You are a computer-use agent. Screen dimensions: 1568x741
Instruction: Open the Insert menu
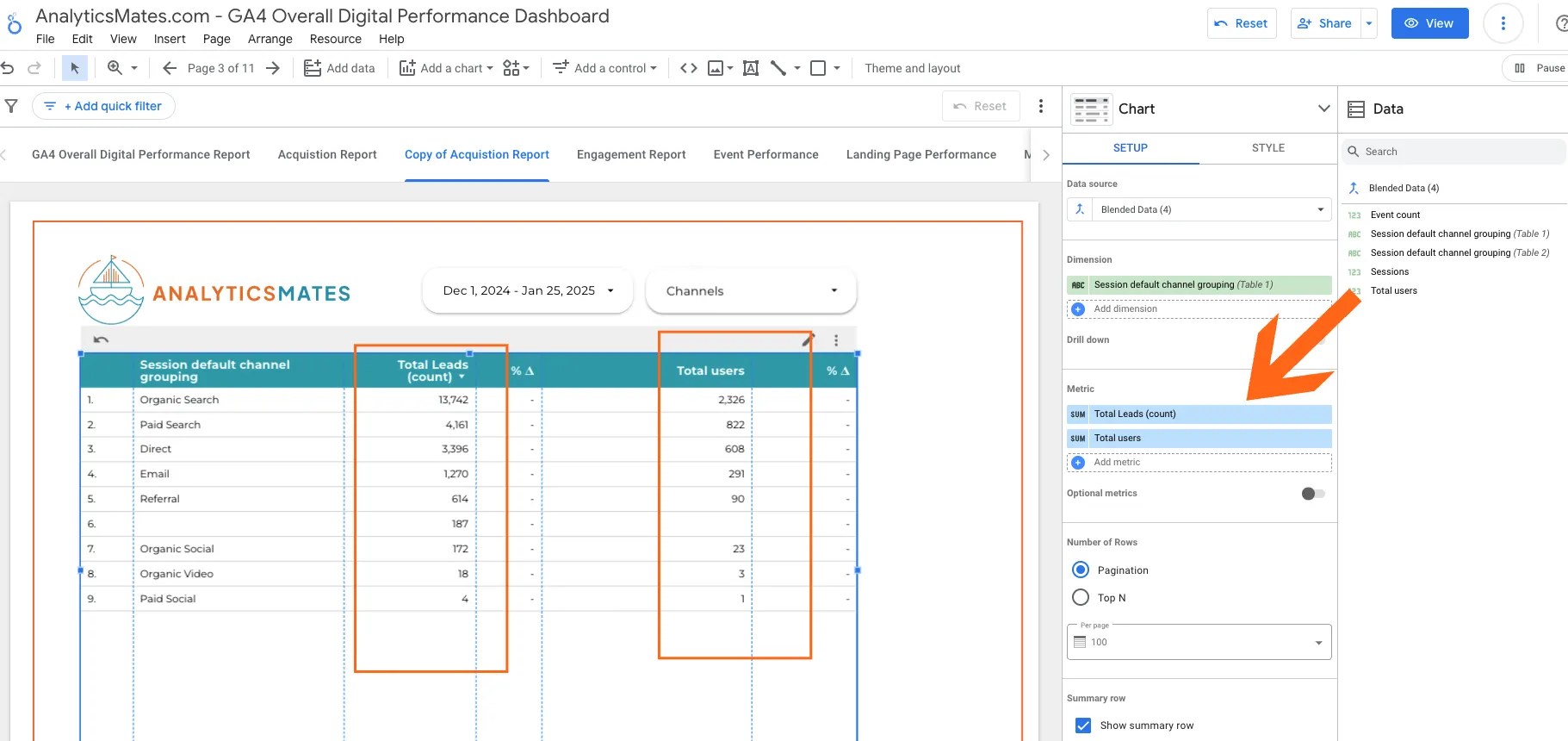pyautogui.click(x=170, y=39)
